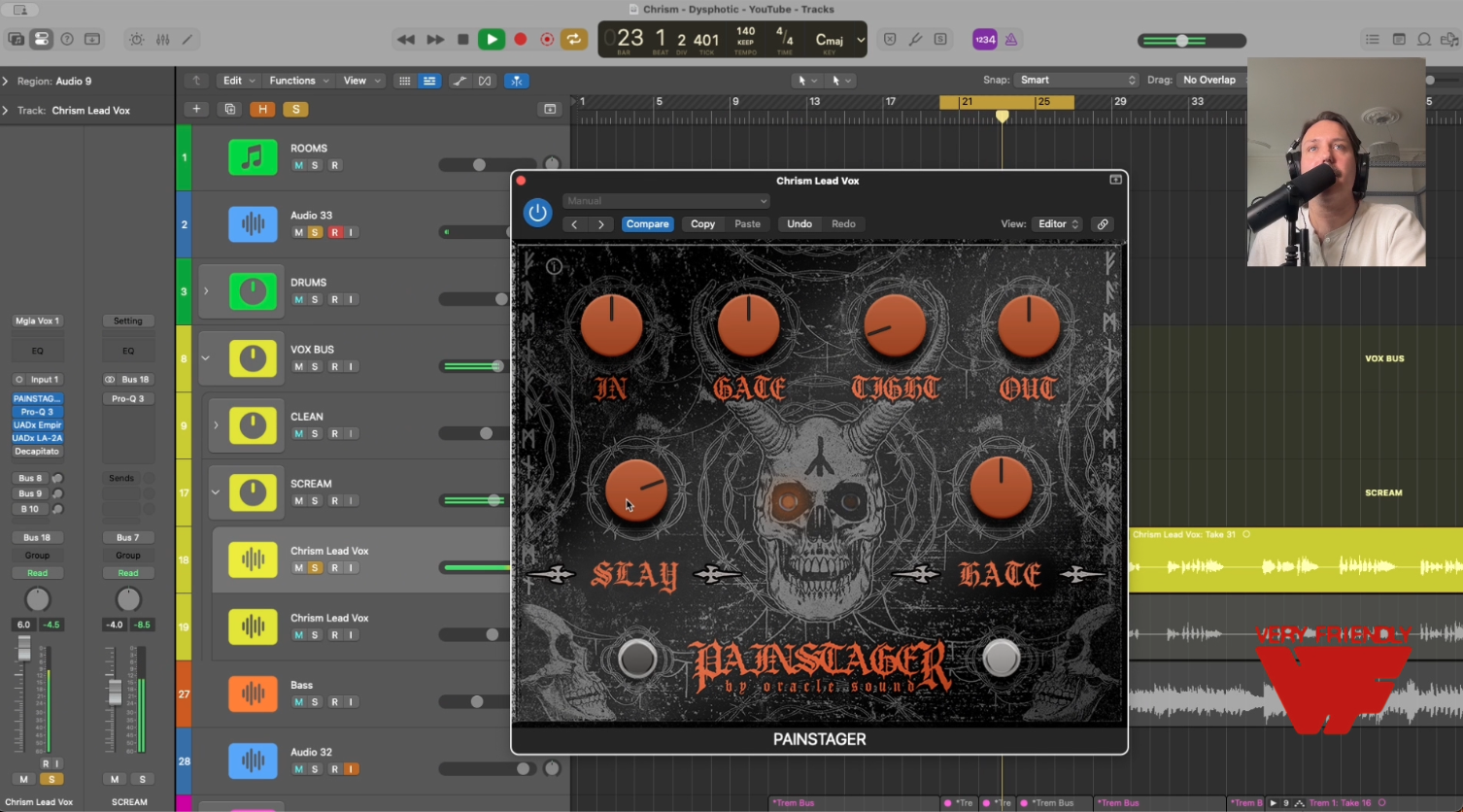Image resolution: width=1463 pixels, height=812 pixels.
Task: Select the UADx LA-2A plugin slot
Action: pyautogui.click(x=37, y=438)
